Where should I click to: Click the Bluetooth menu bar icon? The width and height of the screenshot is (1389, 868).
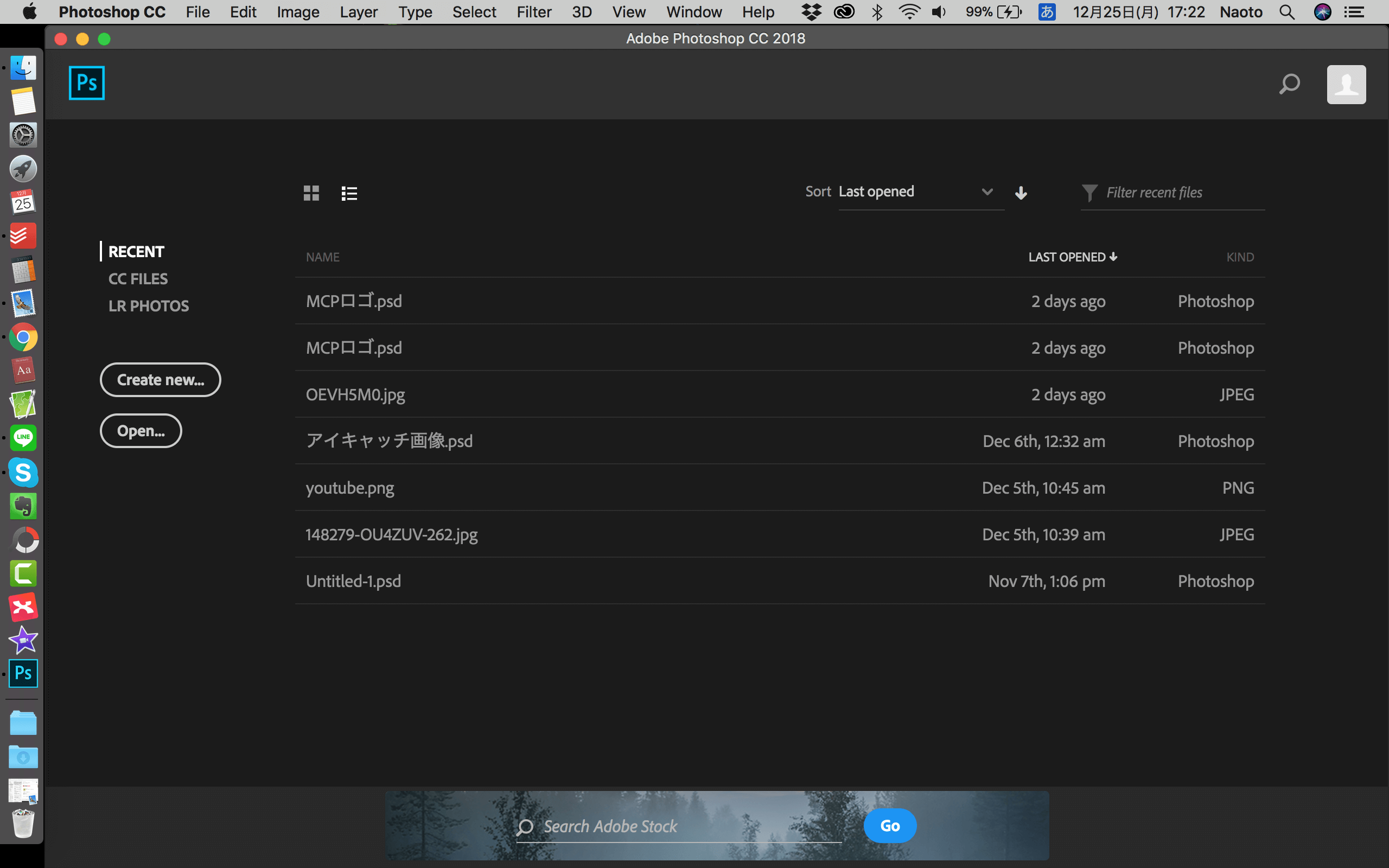877,11
